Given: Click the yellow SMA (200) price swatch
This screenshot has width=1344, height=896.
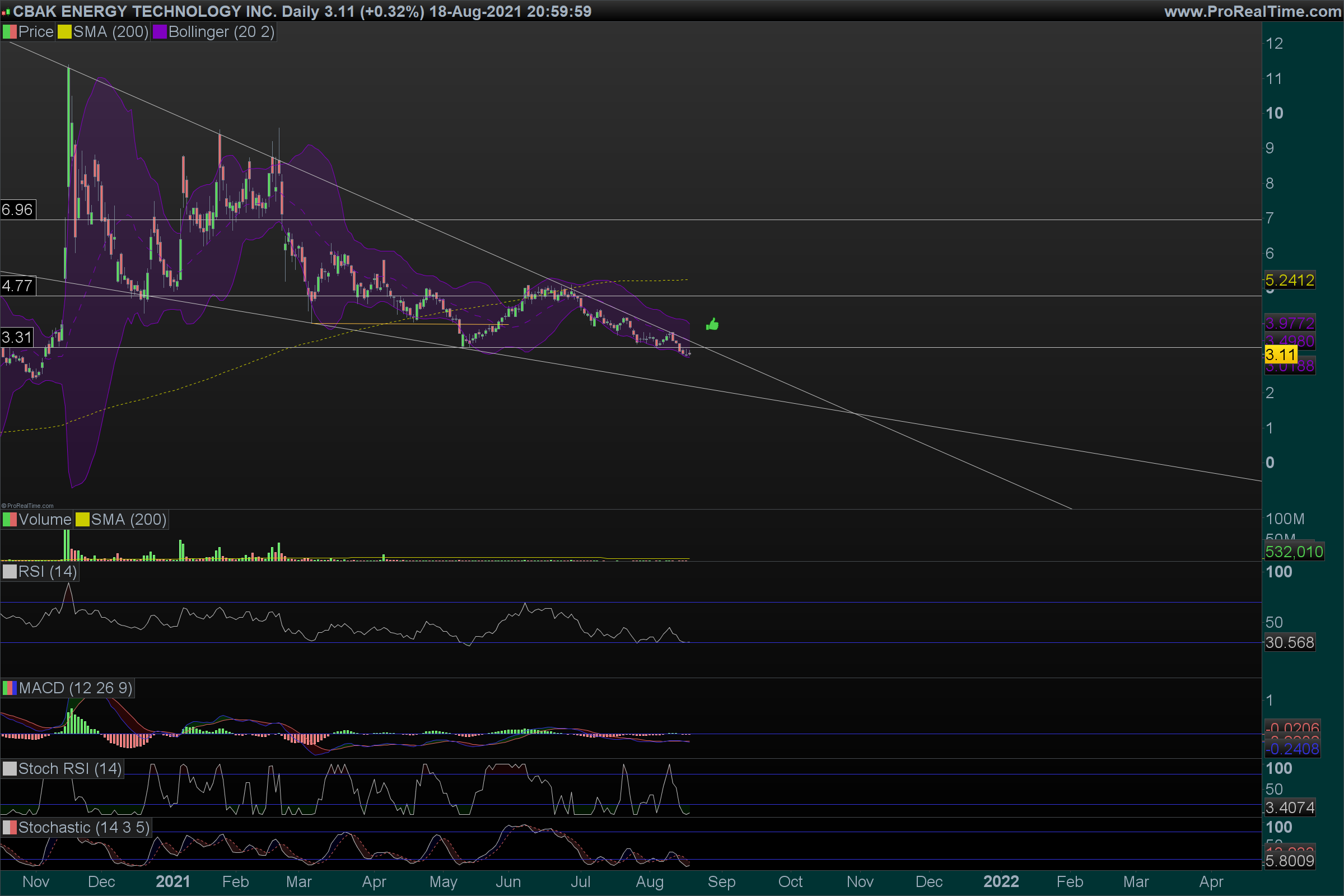Looking at the screenshot, I should point(64,32).
